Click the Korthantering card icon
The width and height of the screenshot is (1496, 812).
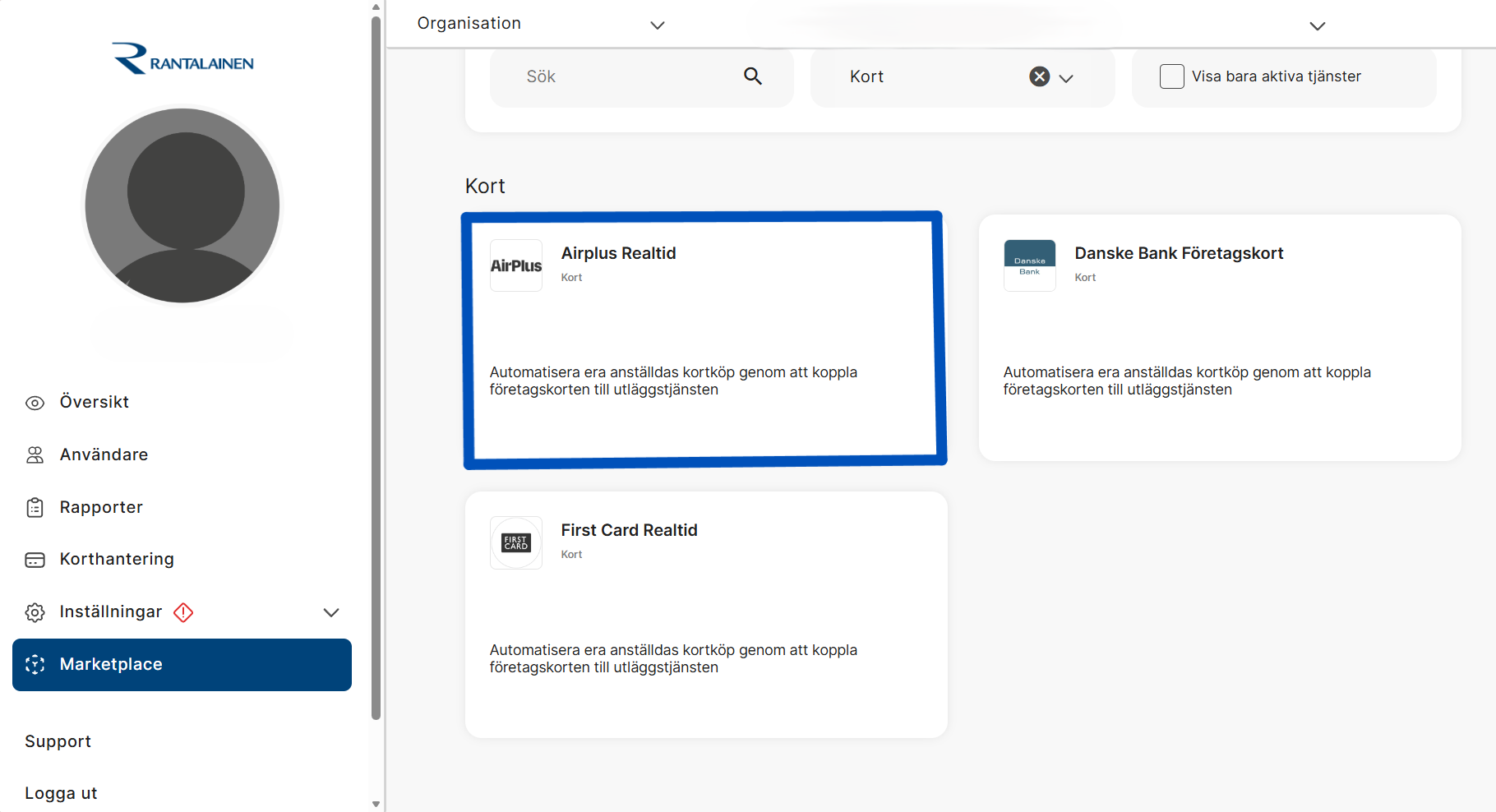pyautogui.click(x=35, y=560)
